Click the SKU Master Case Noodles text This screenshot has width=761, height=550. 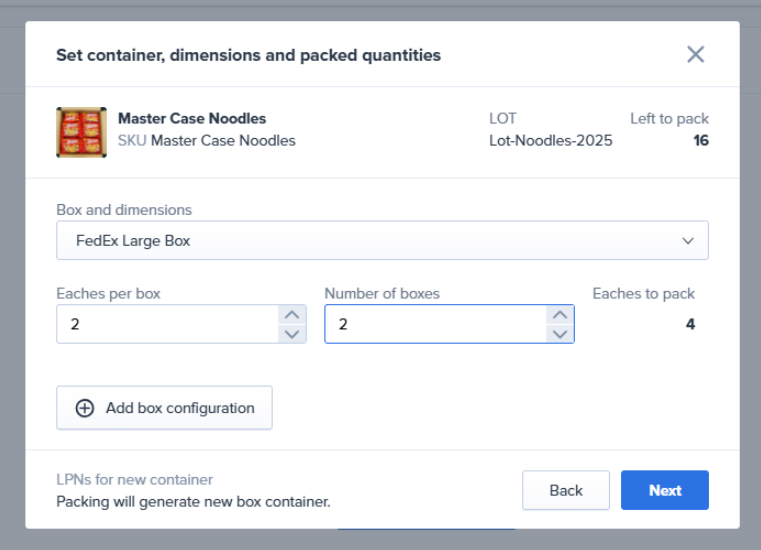[207, 141]
